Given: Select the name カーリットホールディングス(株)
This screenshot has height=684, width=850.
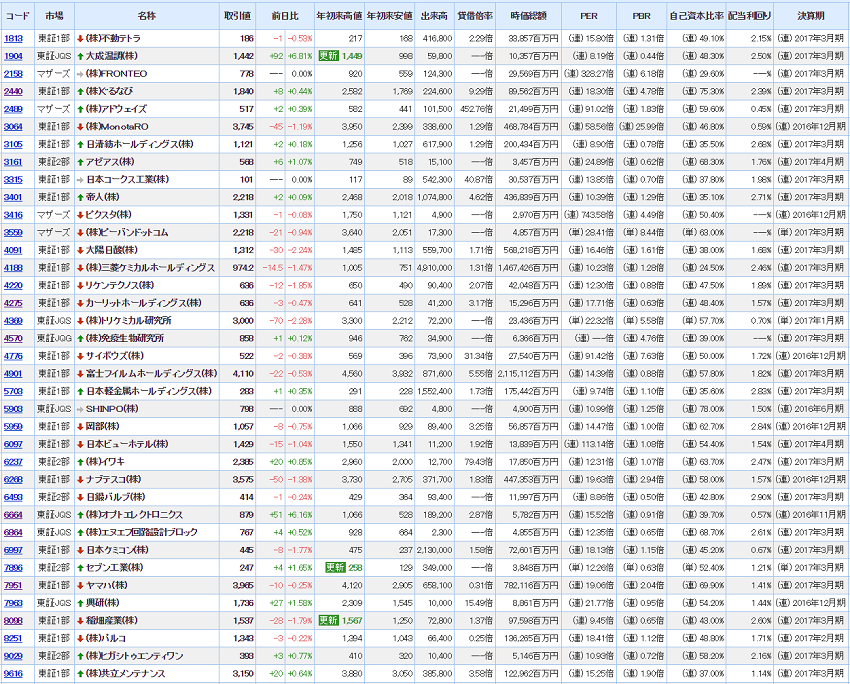Looking at the screenshot, I should tap(144, 303).
